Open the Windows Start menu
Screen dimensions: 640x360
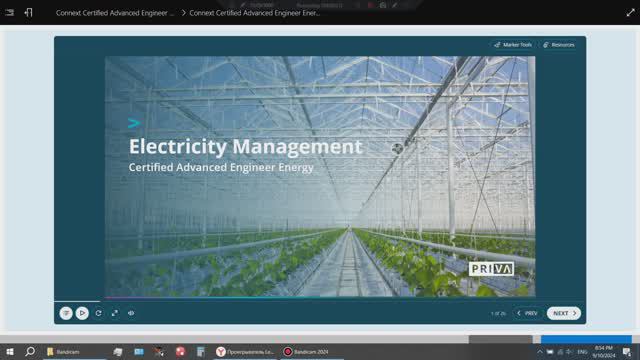coord(10,352)
